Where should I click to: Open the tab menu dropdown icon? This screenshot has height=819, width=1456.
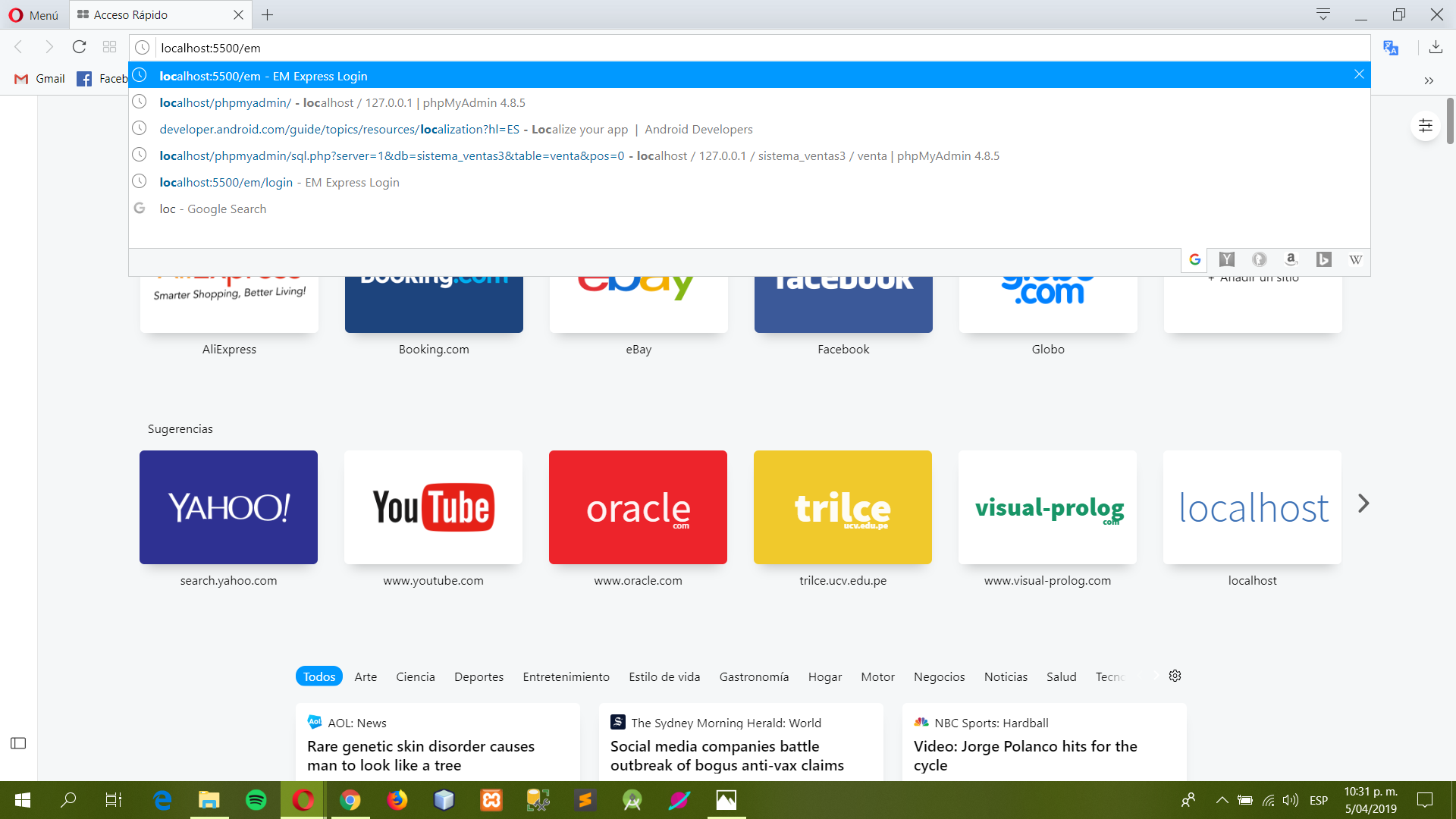click(1323, 14)
